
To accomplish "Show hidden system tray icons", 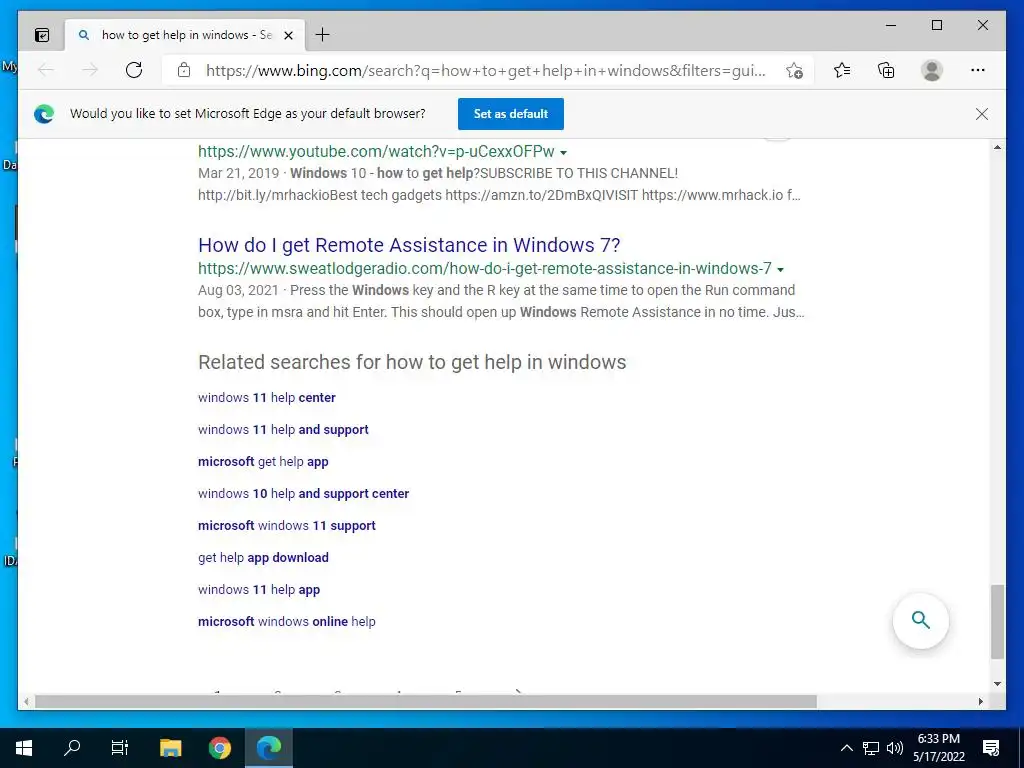I will coord(846,748).
